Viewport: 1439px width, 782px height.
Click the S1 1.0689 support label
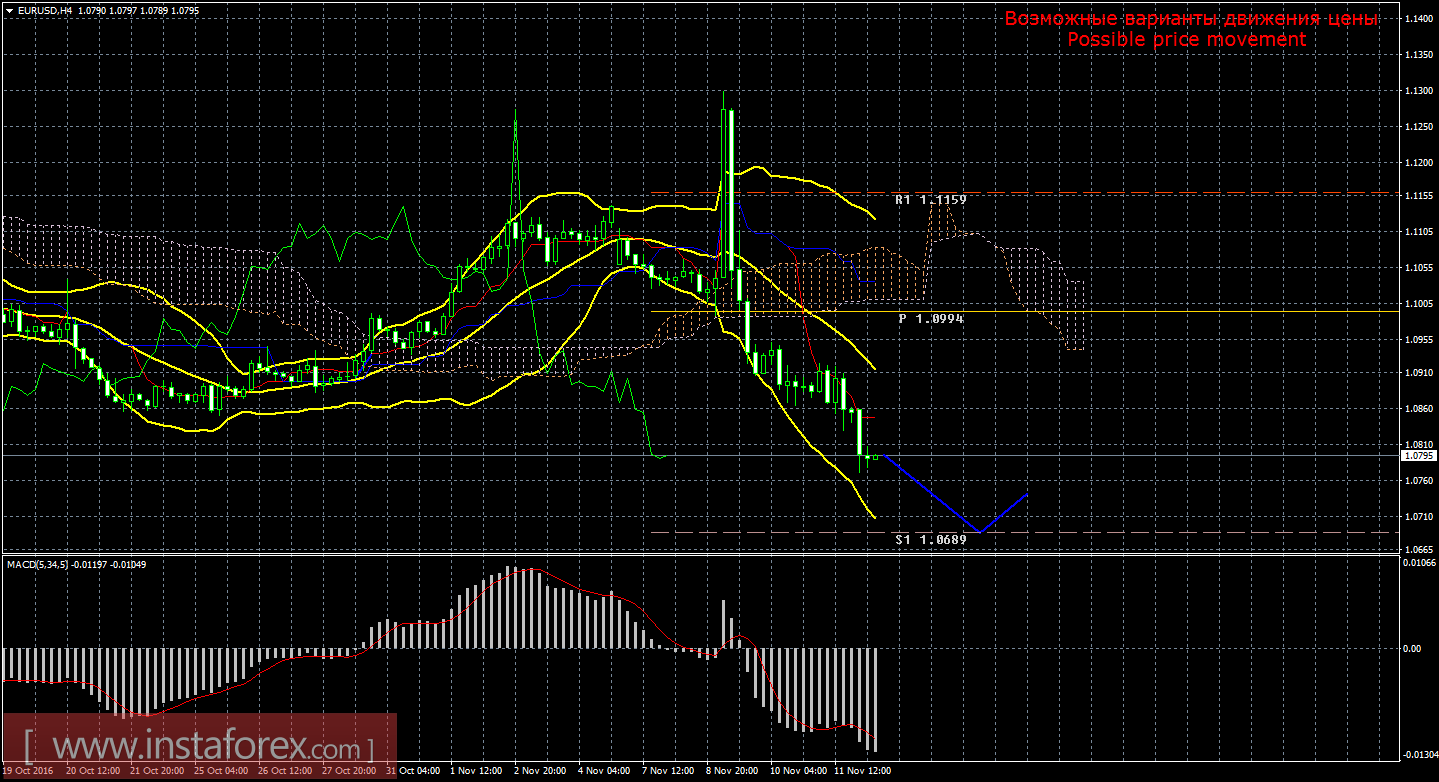930,540
